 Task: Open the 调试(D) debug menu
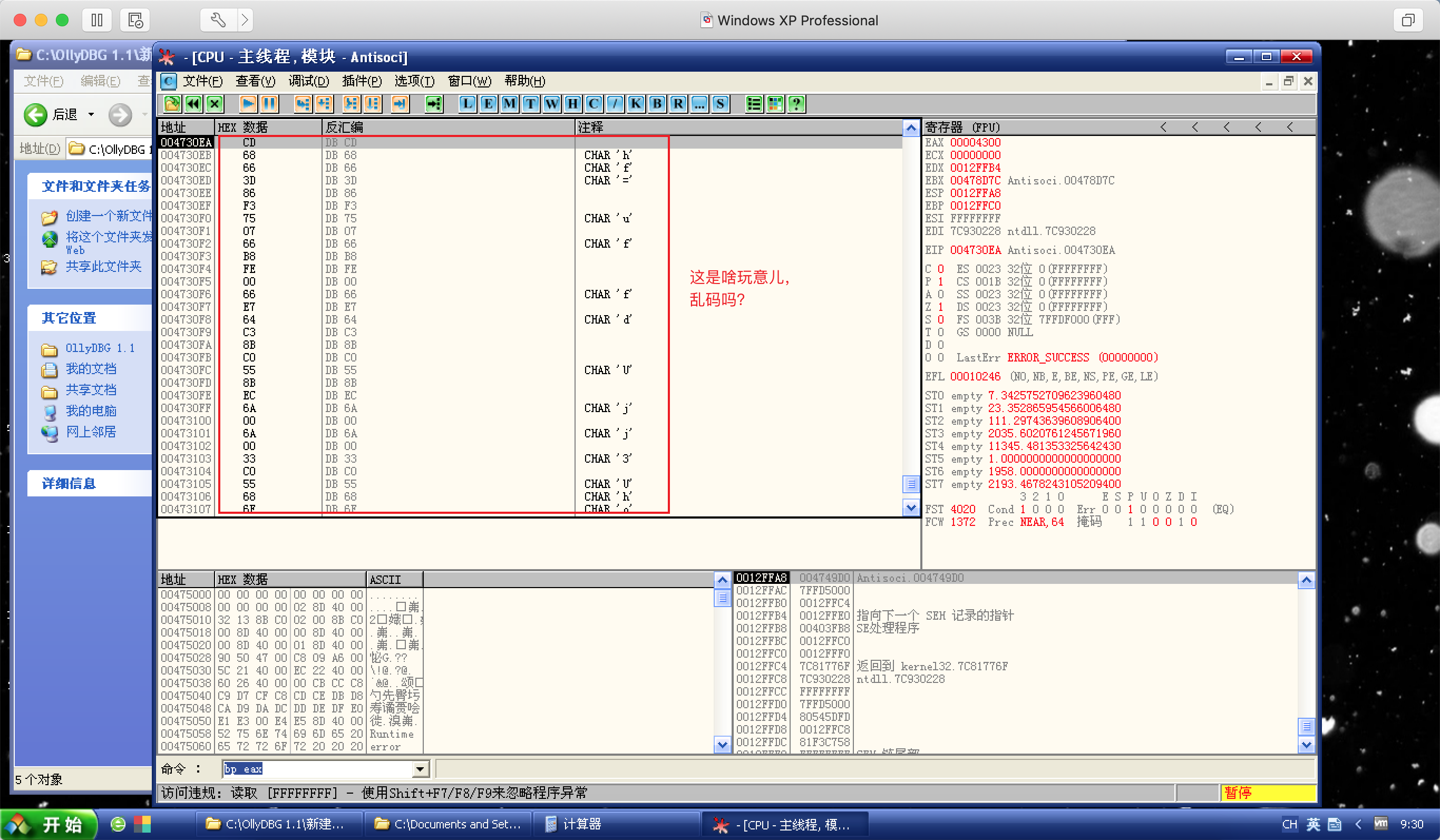coord(308,81)
